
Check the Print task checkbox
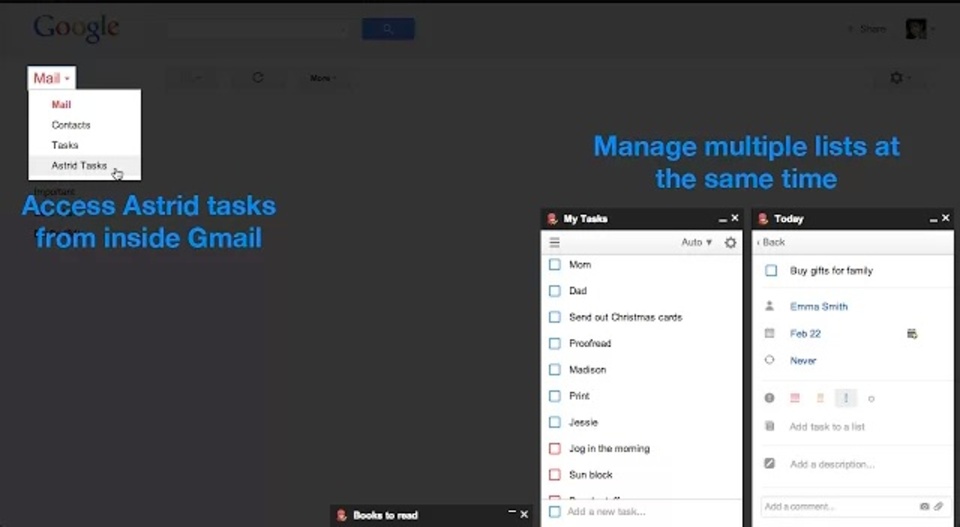[555, 396]
